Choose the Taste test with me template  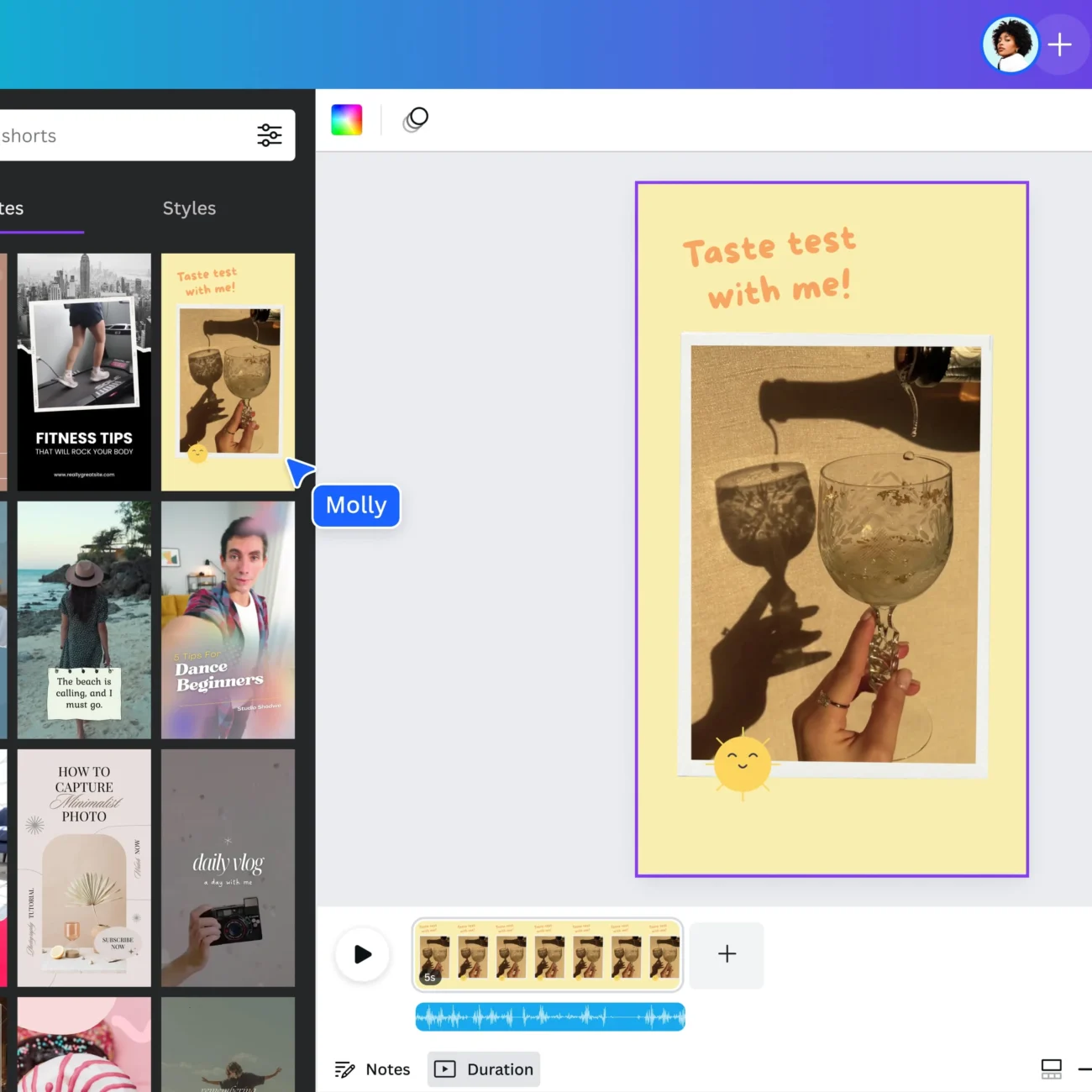(x=228, y=371)
